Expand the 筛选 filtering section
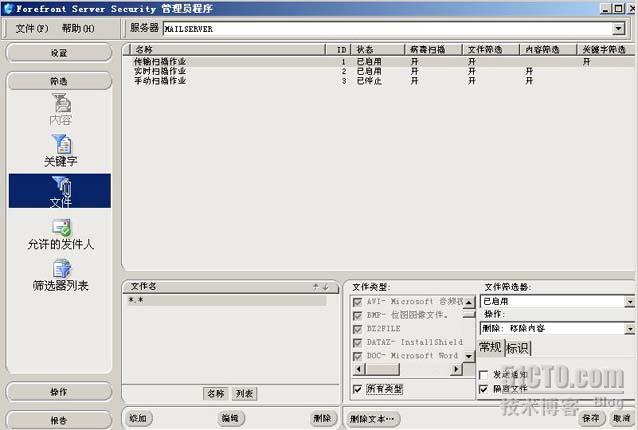The width and height of the screenshot is (638, 430). (59, 81)
